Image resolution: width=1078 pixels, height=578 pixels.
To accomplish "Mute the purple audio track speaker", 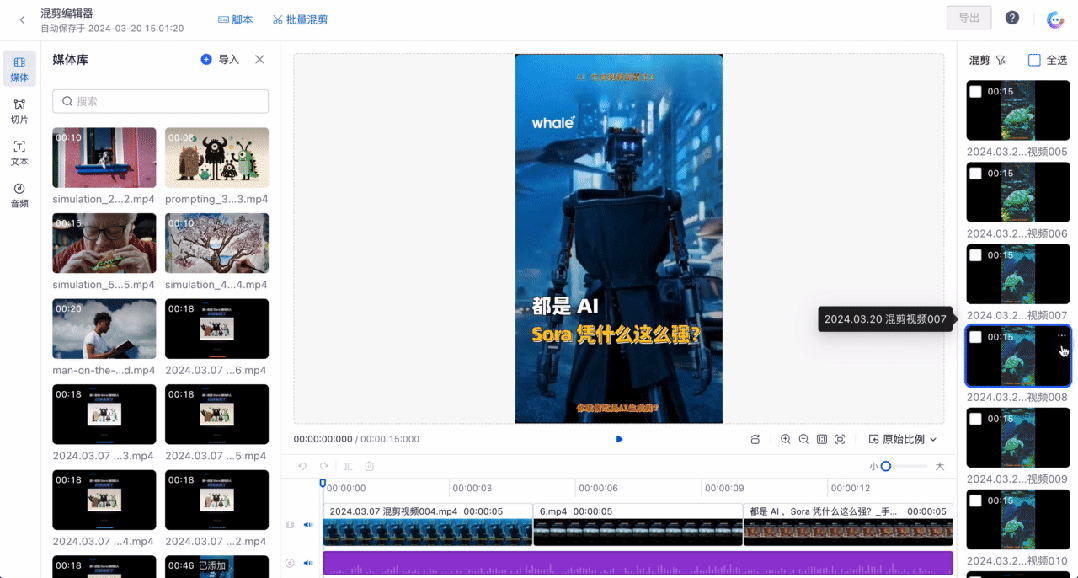I will pos(308,563).
